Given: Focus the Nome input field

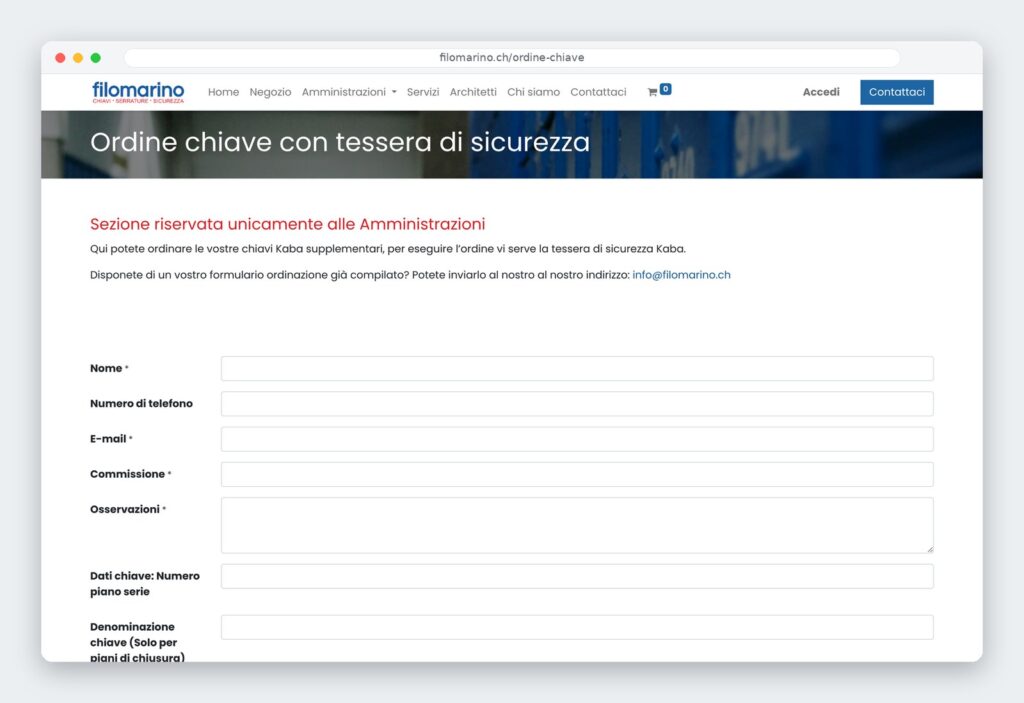Looking at the screenshot, I should (x=577, y=368).
